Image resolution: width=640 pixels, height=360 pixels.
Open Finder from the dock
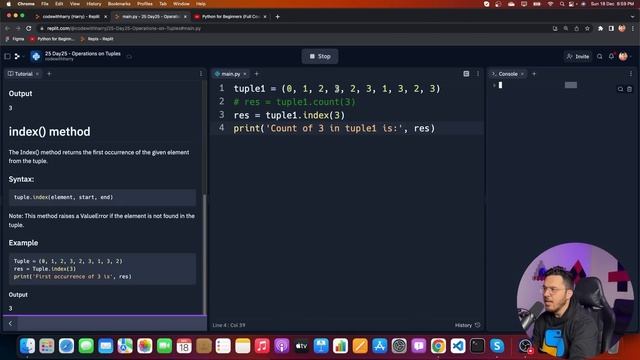coord(27,346)
